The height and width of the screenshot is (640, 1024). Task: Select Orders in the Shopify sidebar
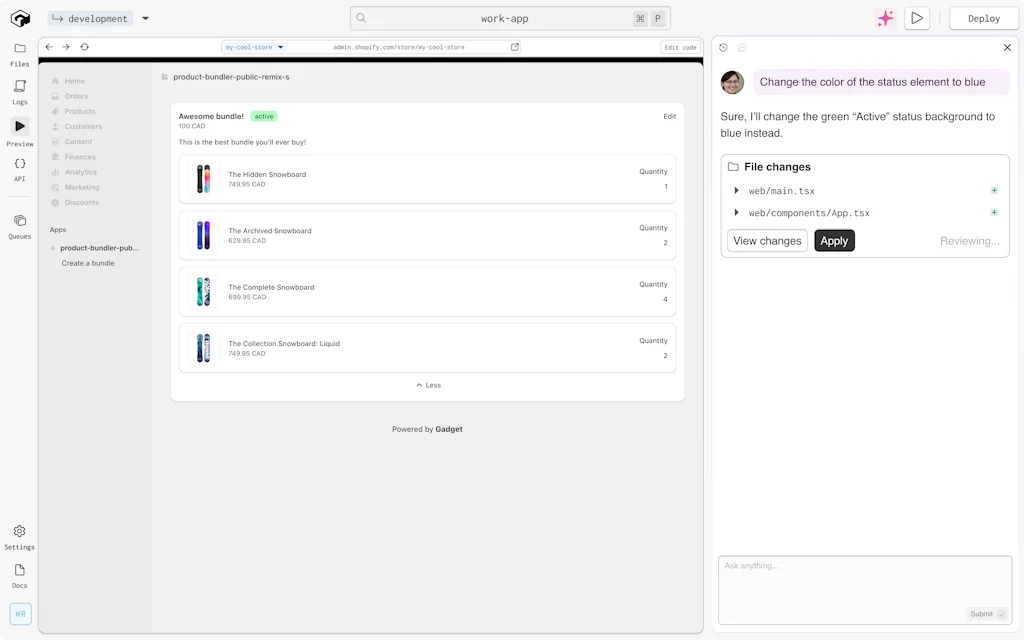pos(75,96)
